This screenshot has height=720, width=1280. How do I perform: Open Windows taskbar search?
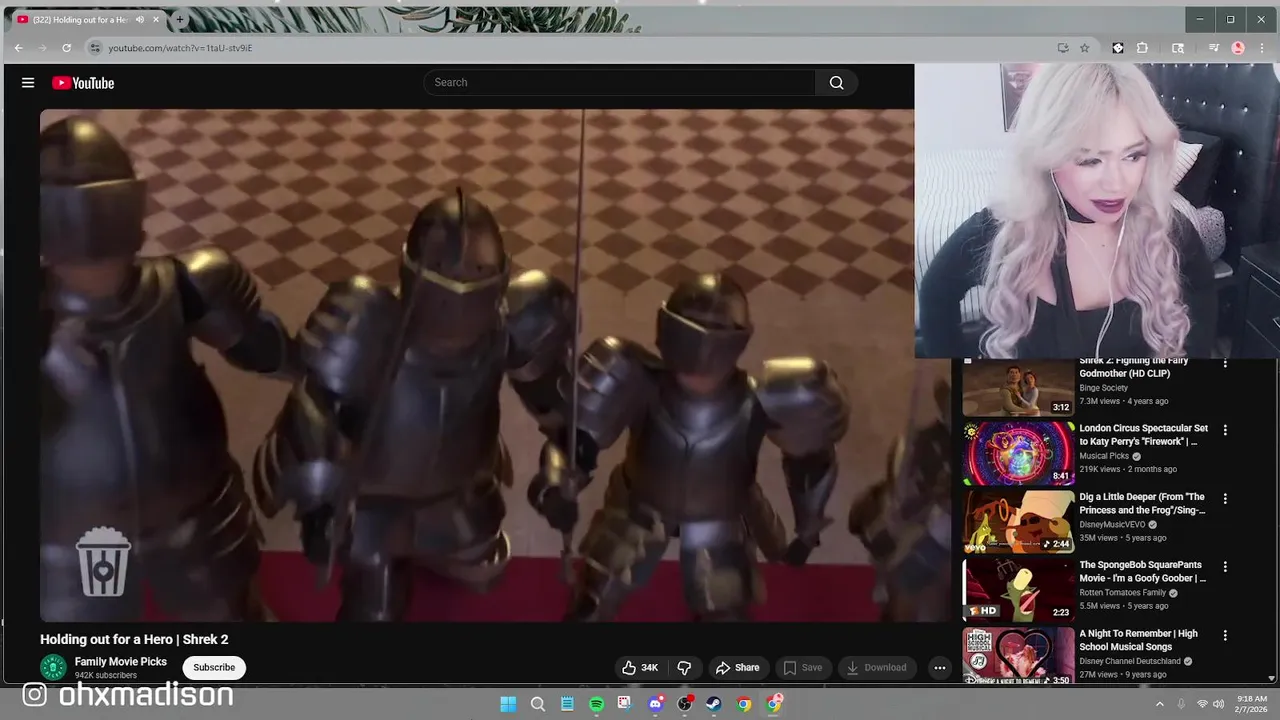pyautogui.click(x=538, y=704)
